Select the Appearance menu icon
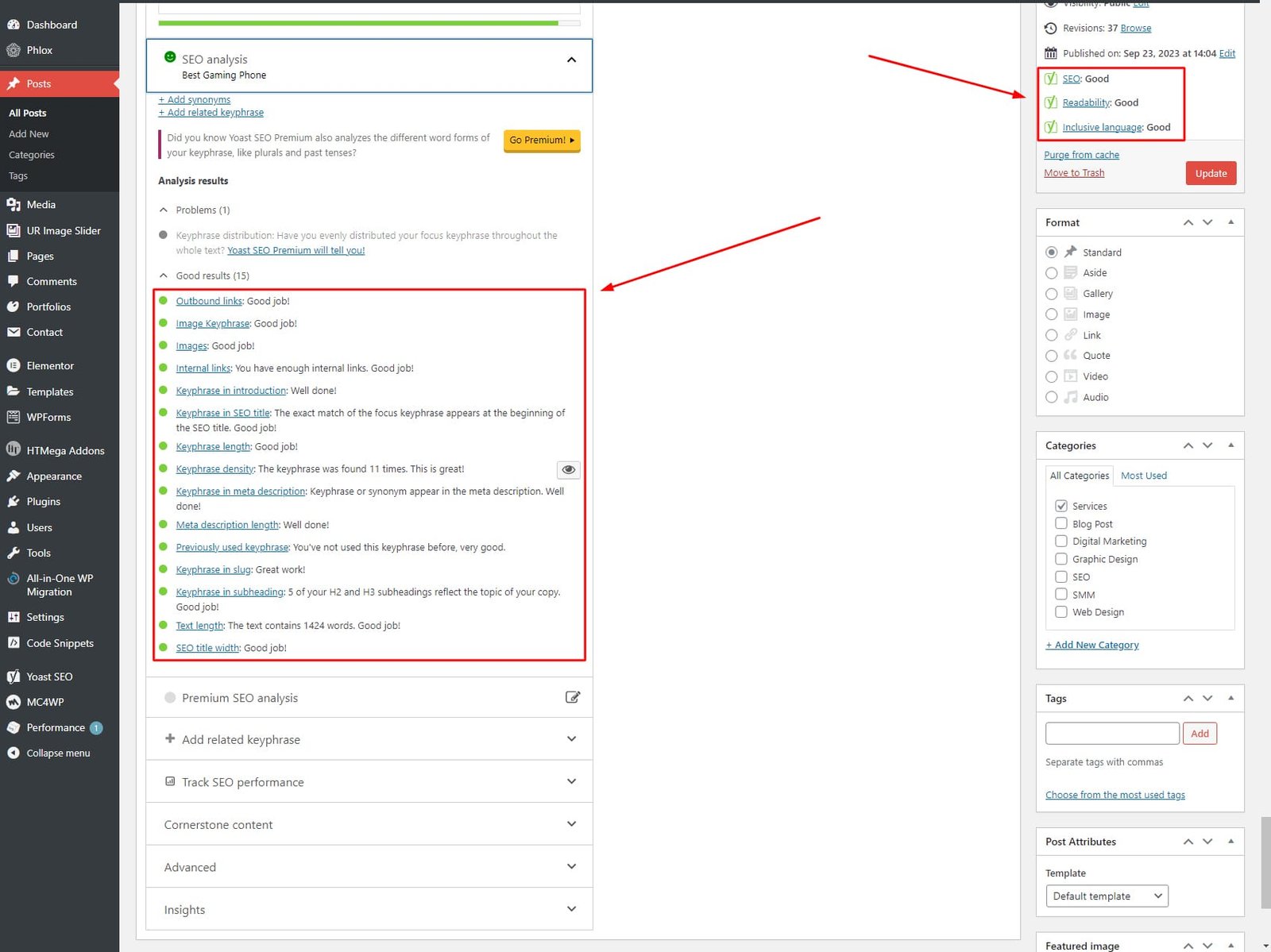This screenshot has height=952, width=1271. [14, 476]
